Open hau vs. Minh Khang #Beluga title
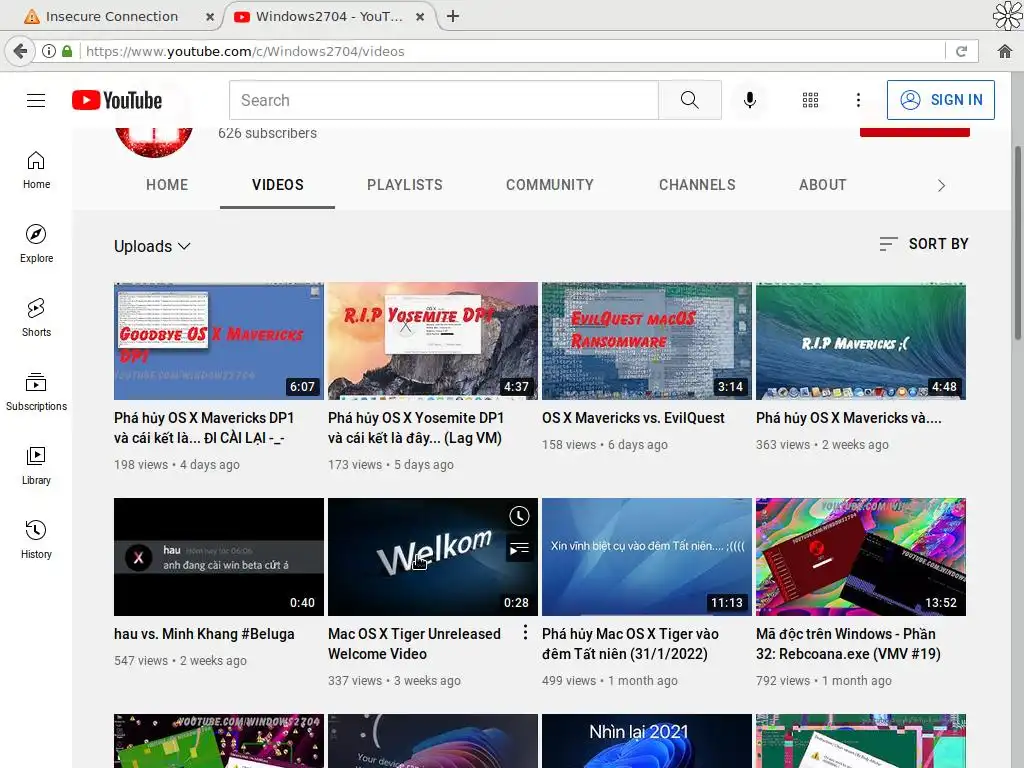1024x768 pixels. pyautogui.click(x=204, y=634)
